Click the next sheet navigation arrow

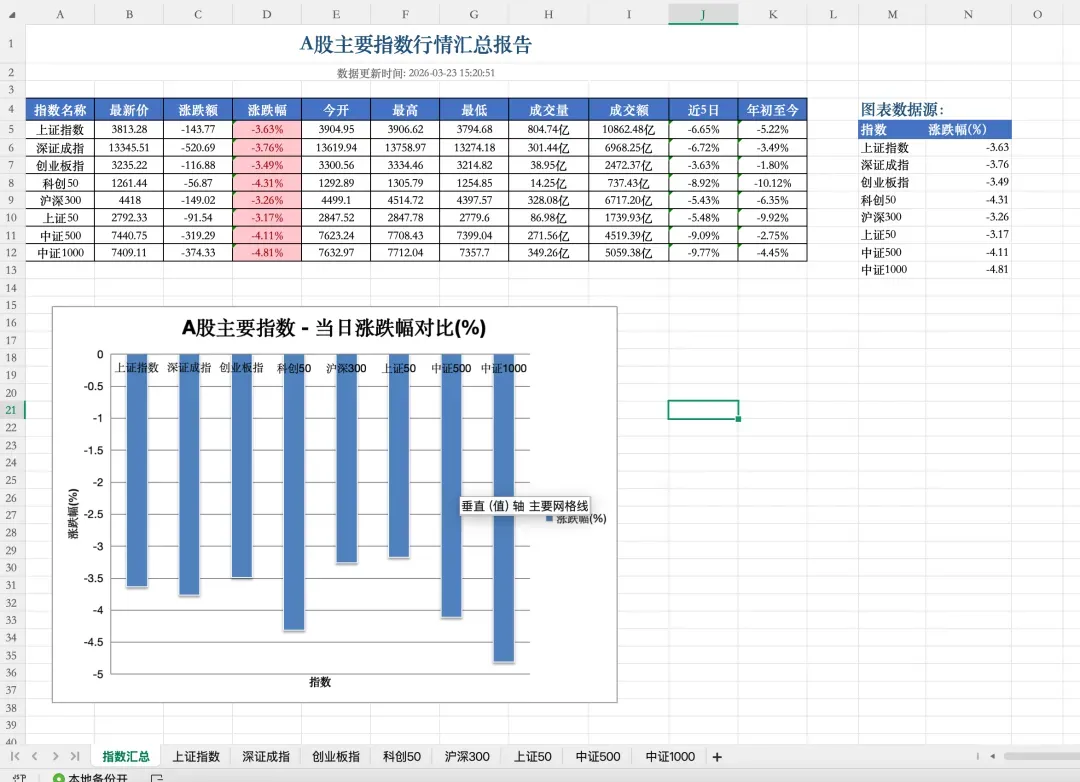tap(55, 757)
